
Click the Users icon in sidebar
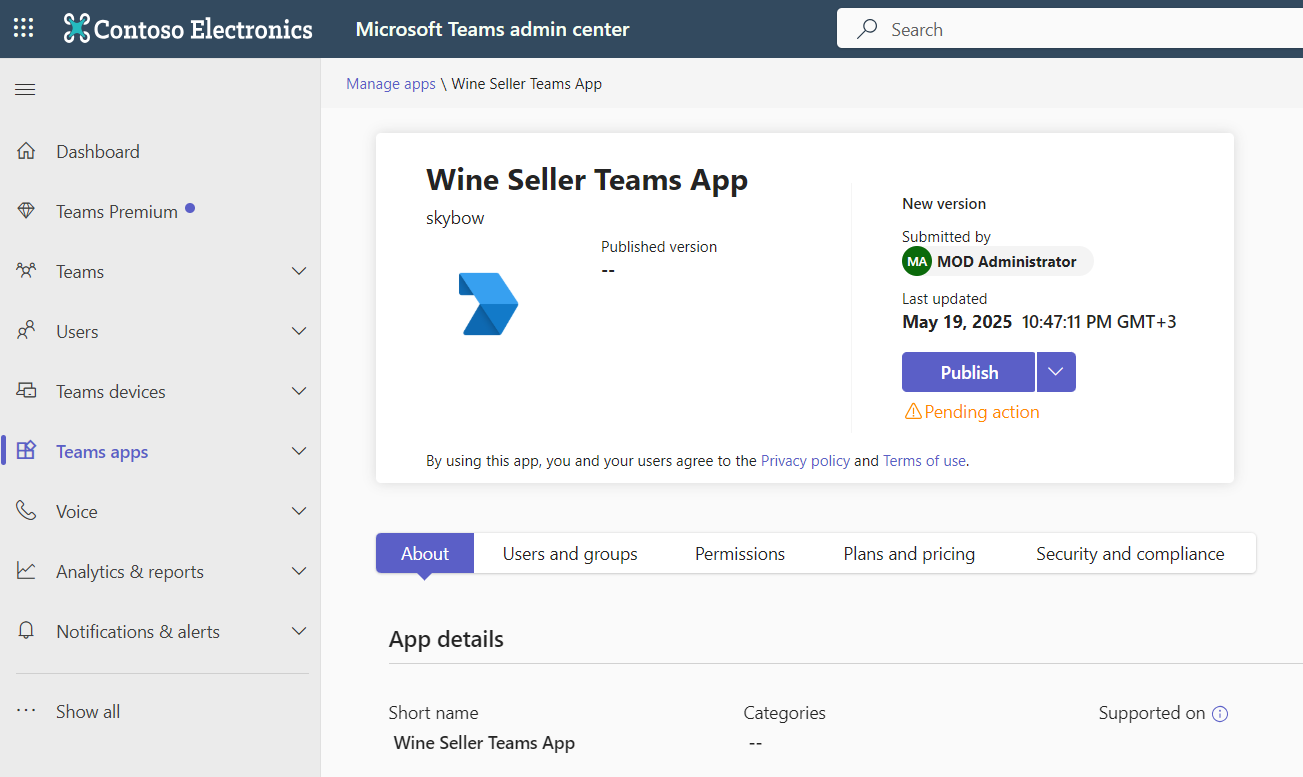pos(26,332)
